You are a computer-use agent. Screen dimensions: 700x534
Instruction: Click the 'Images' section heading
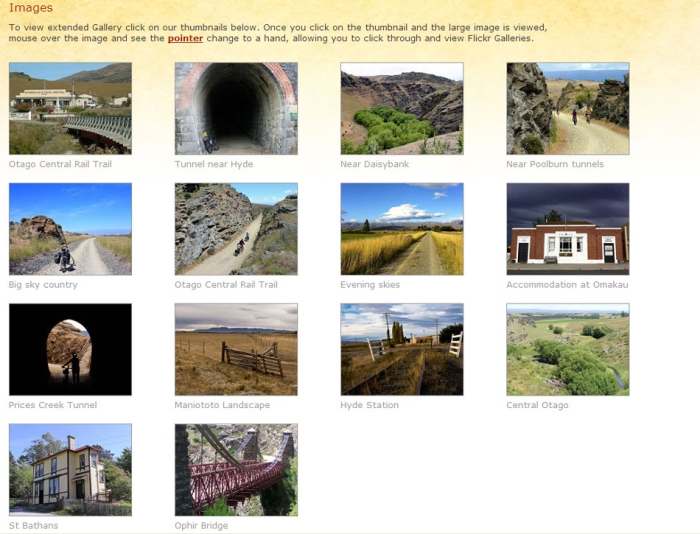[31, 8]
